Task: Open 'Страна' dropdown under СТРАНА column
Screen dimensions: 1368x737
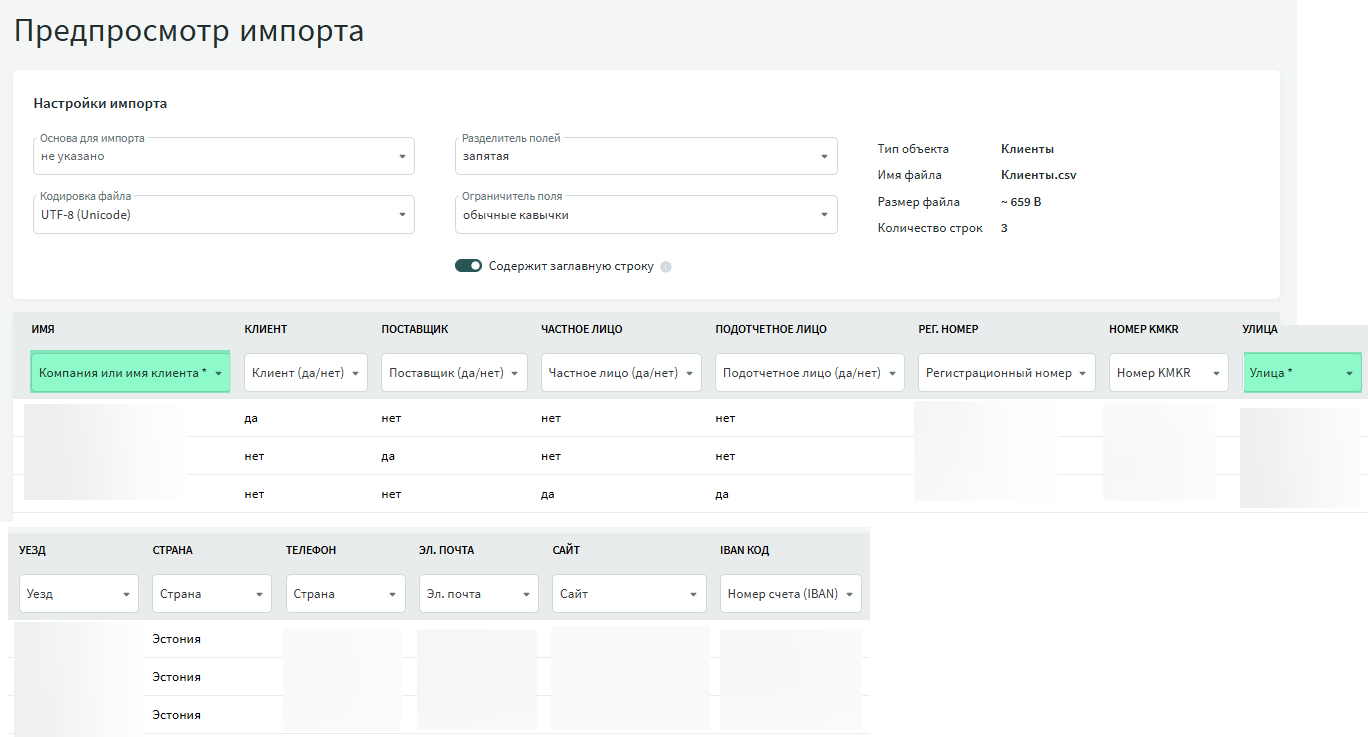Action: click(x=211, y=593)
